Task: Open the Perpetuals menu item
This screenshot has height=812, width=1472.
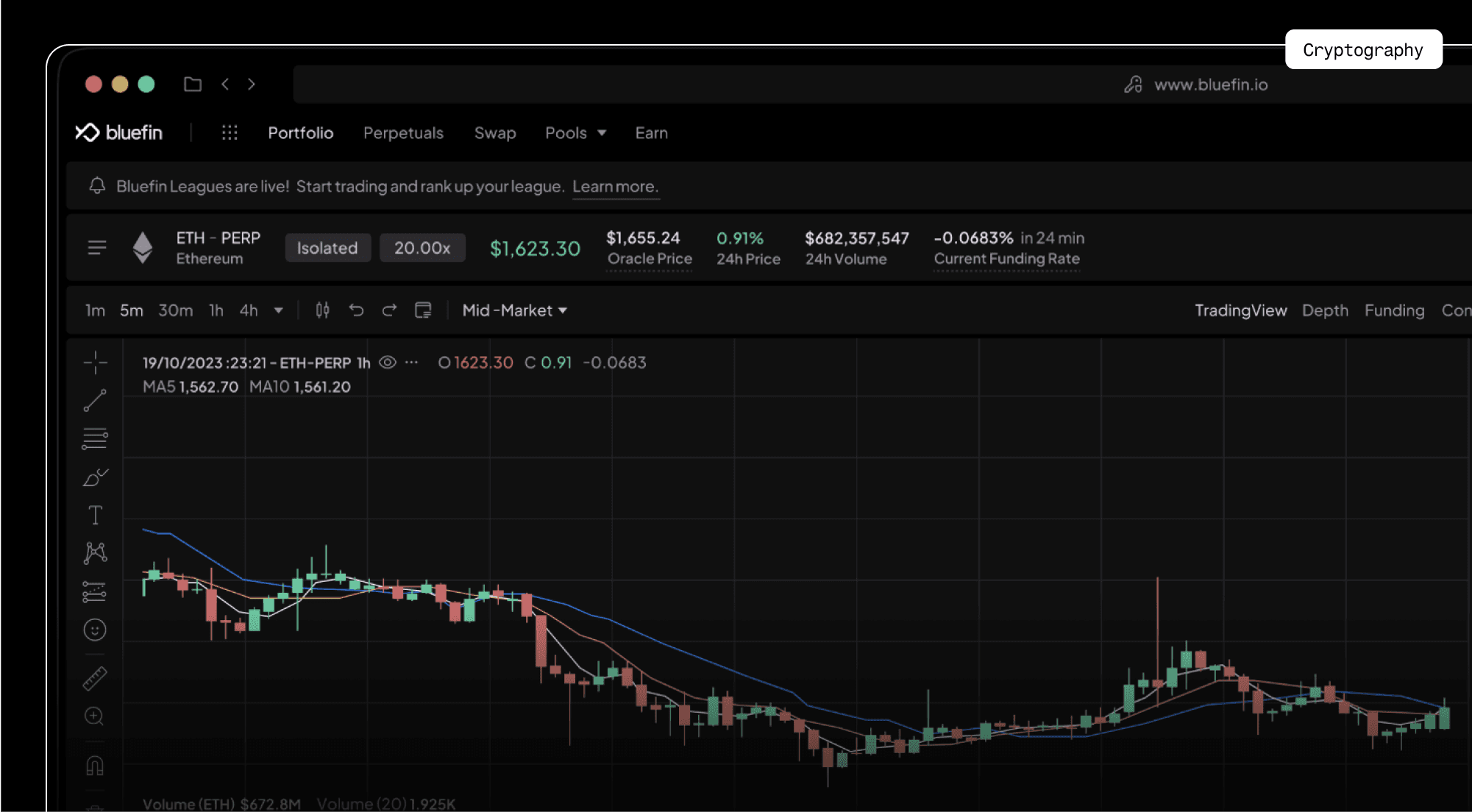Action: pos(403,133)
